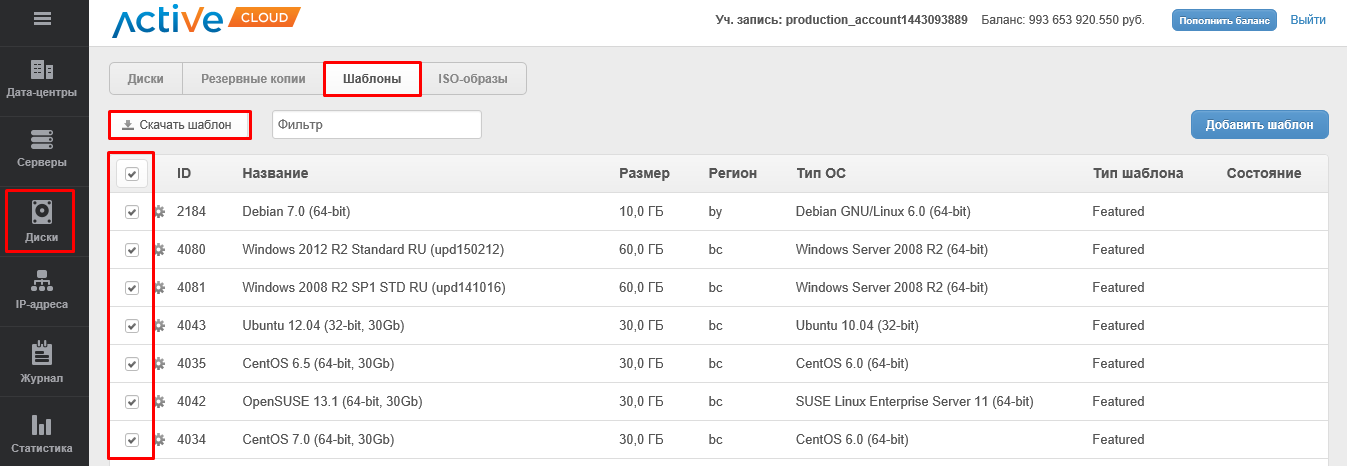Open gear menu for Debian 7.0 template
The width and height of the screenshot is (1347, 466).
pyautogui.click(x=158, y=212)
